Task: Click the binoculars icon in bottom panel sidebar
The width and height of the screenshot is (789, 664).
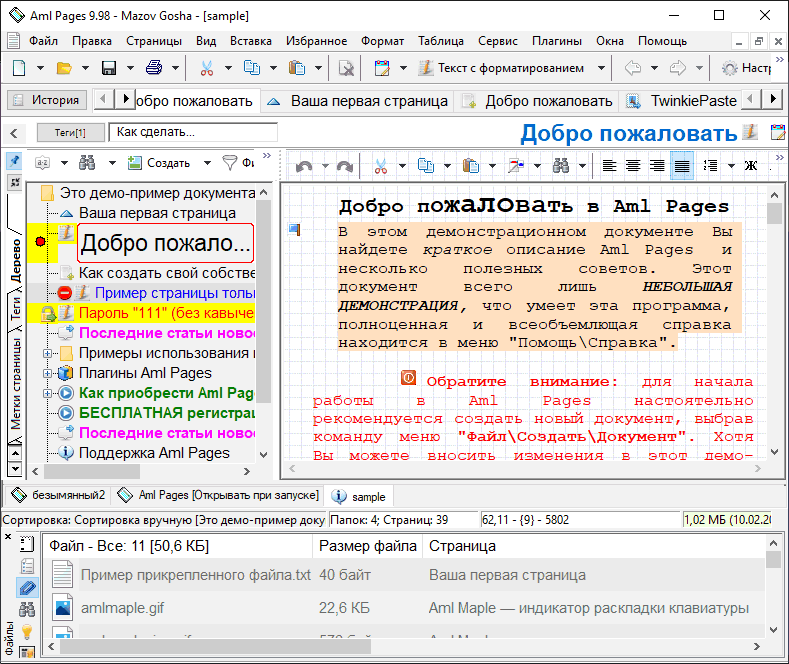Action: (x=27, y=610)
